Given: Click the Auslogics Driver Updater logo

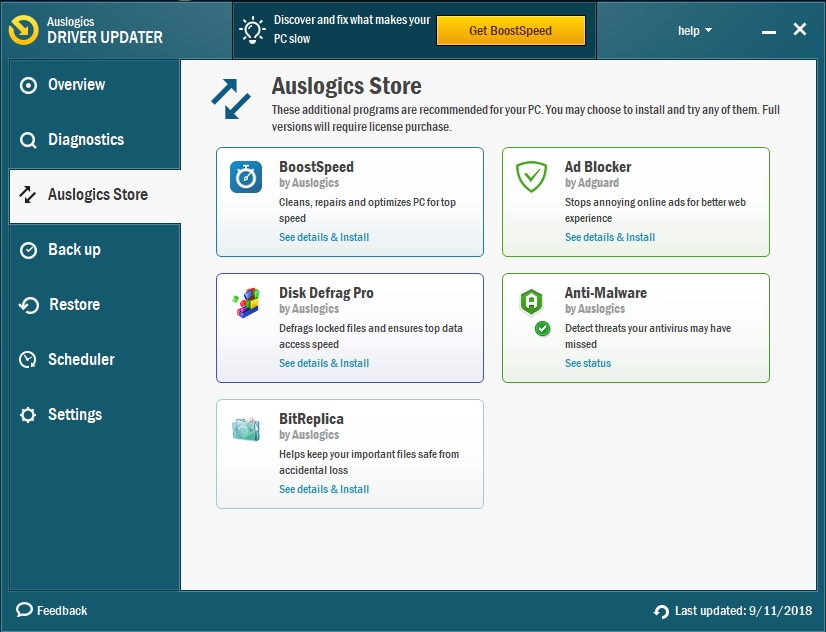Looking at the screenshot, I should pos(24,30).
